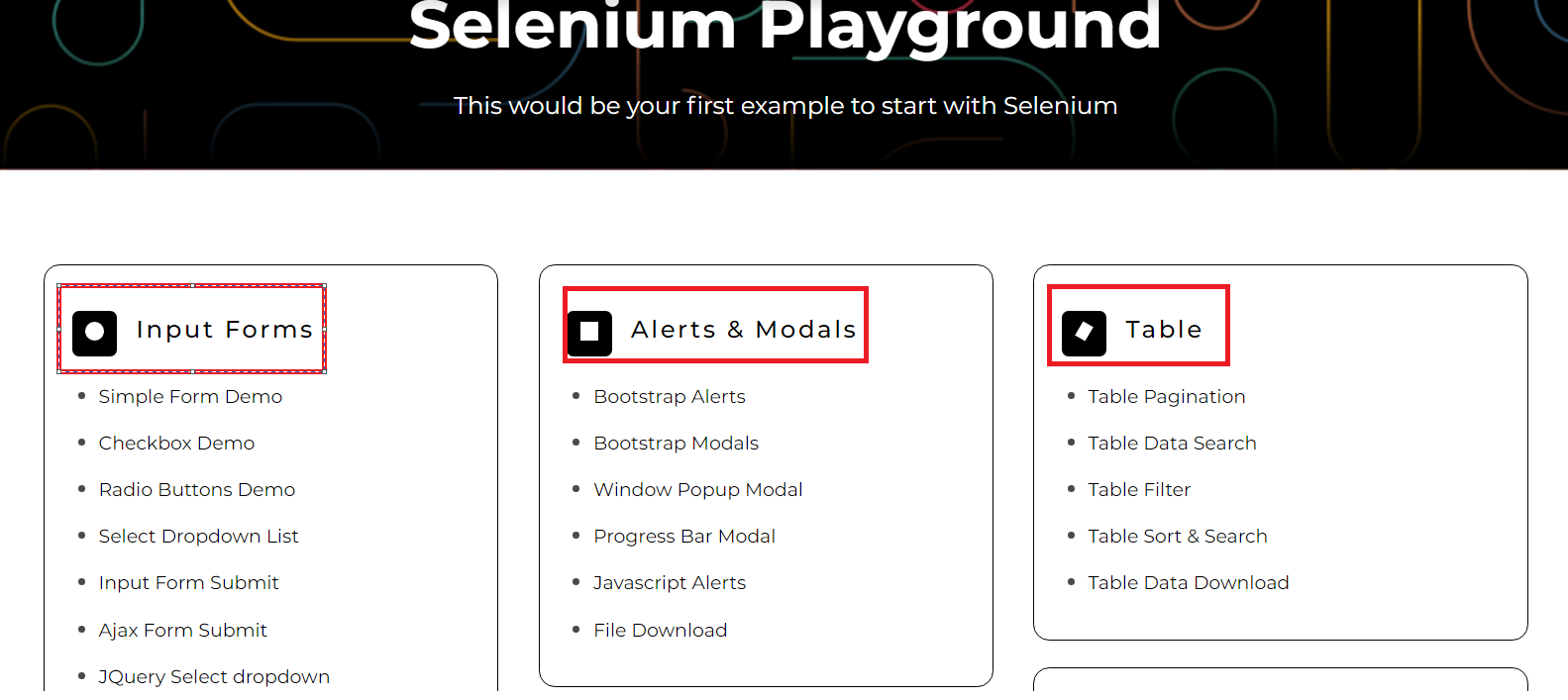Viewport: 1568px width, 700px height.
Task: Navigate to Input Form Submit
Action: pyautogui.click(x=188, y=583)
